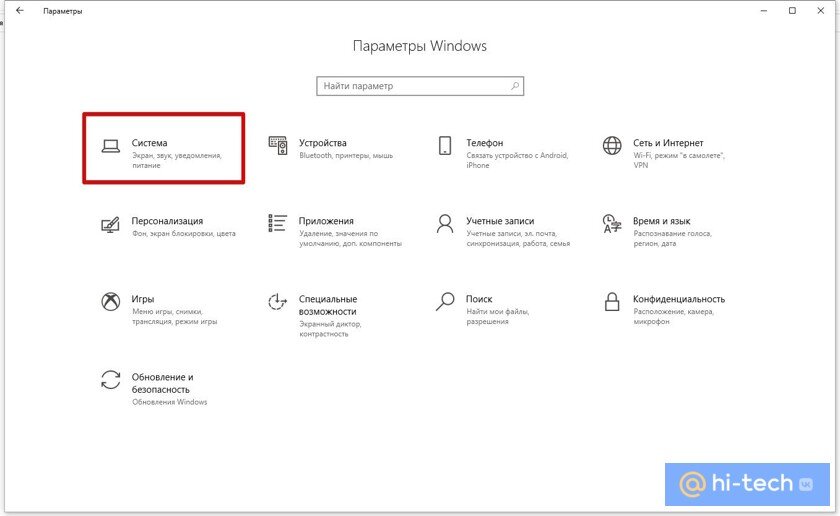This screenshot has height=516, width=840.
Task: Click description 'Меню игры, снимки, трансляция'
Action: pyautogui.click(x=175, y=317)
